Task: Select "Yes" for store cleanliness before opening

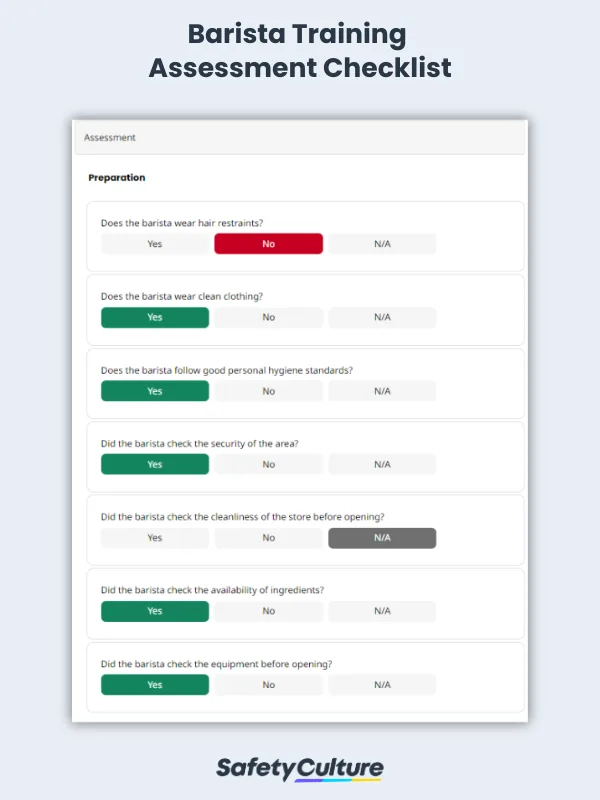Action: (154, 537)
